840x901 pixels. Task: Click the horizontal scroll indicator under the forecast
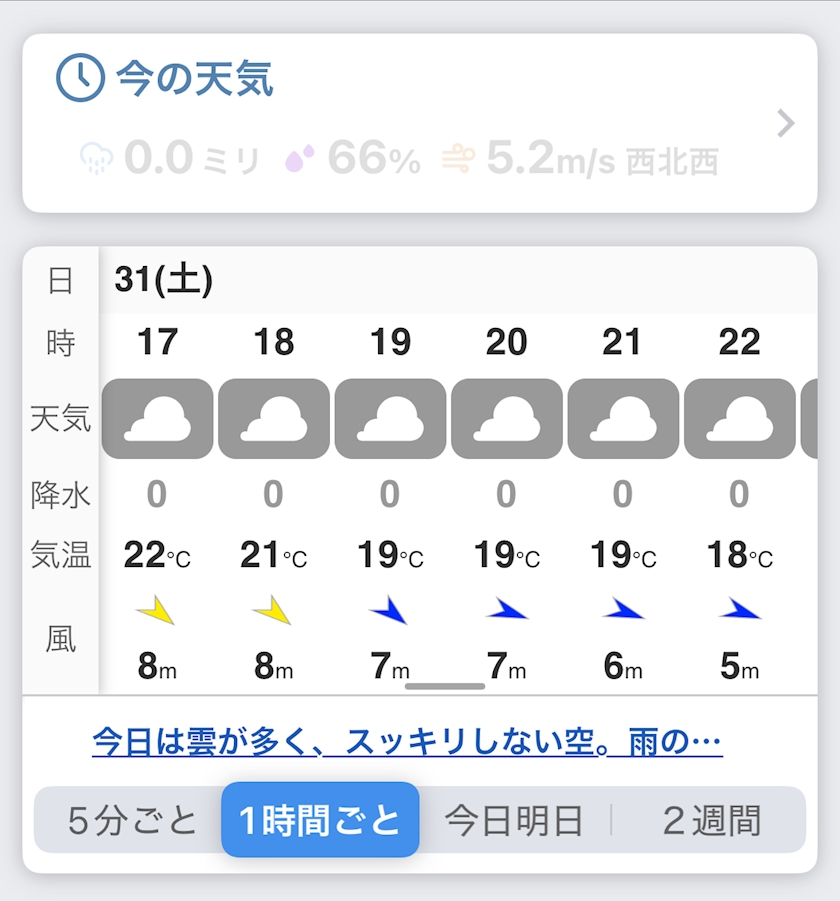pyautogui.click(x=445, y=686)
